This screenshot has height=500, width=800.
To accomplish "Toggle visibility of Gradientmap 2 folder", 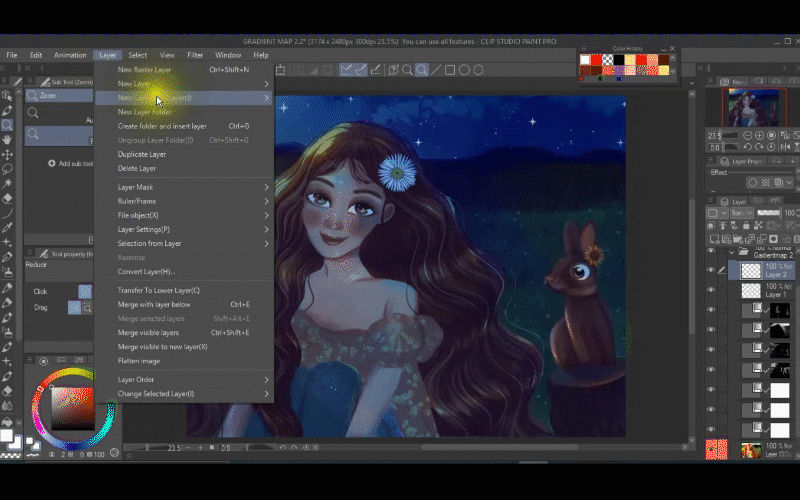I will click(711, 252).
